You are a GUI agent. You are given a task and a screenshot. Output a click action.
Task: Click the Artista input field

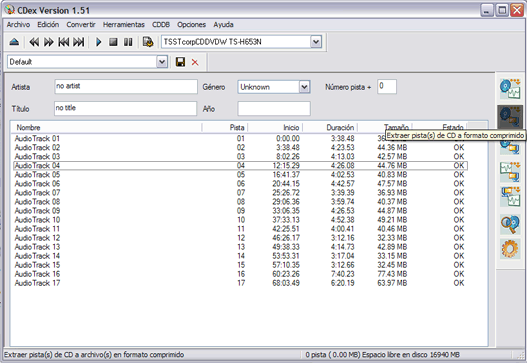tap(126, 87)
